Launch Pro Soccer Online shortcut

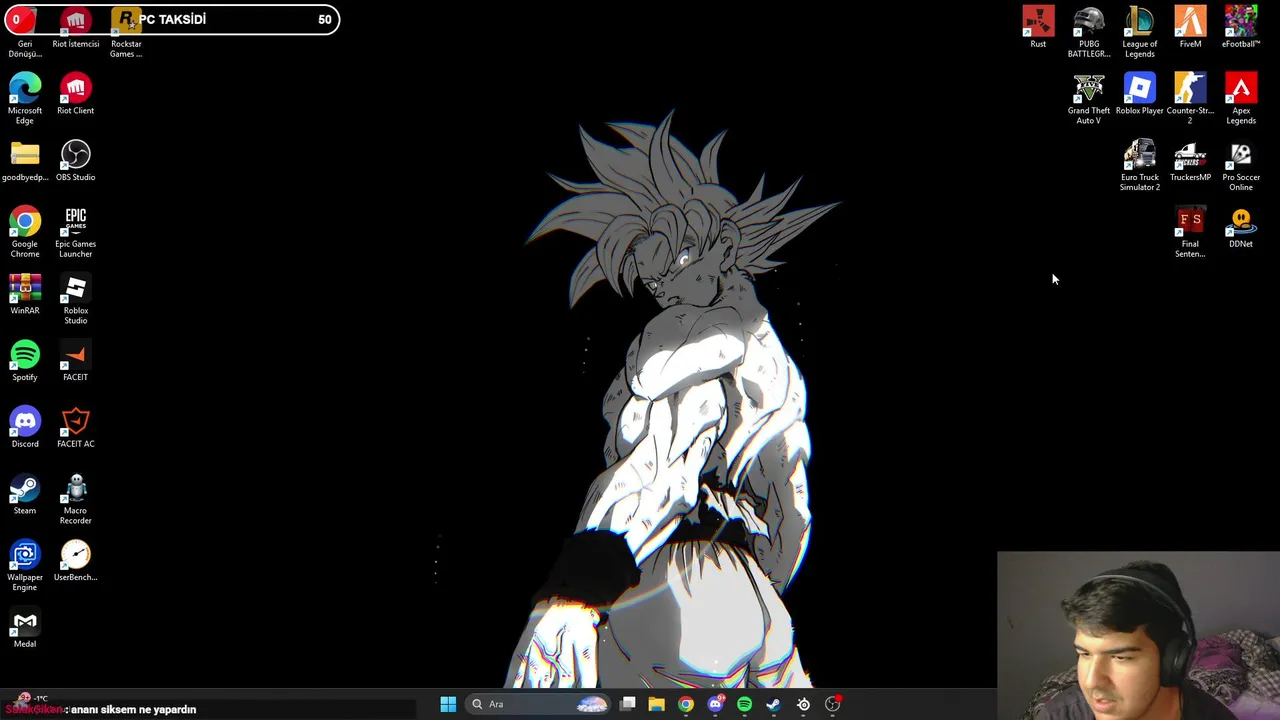(1241, 165)
